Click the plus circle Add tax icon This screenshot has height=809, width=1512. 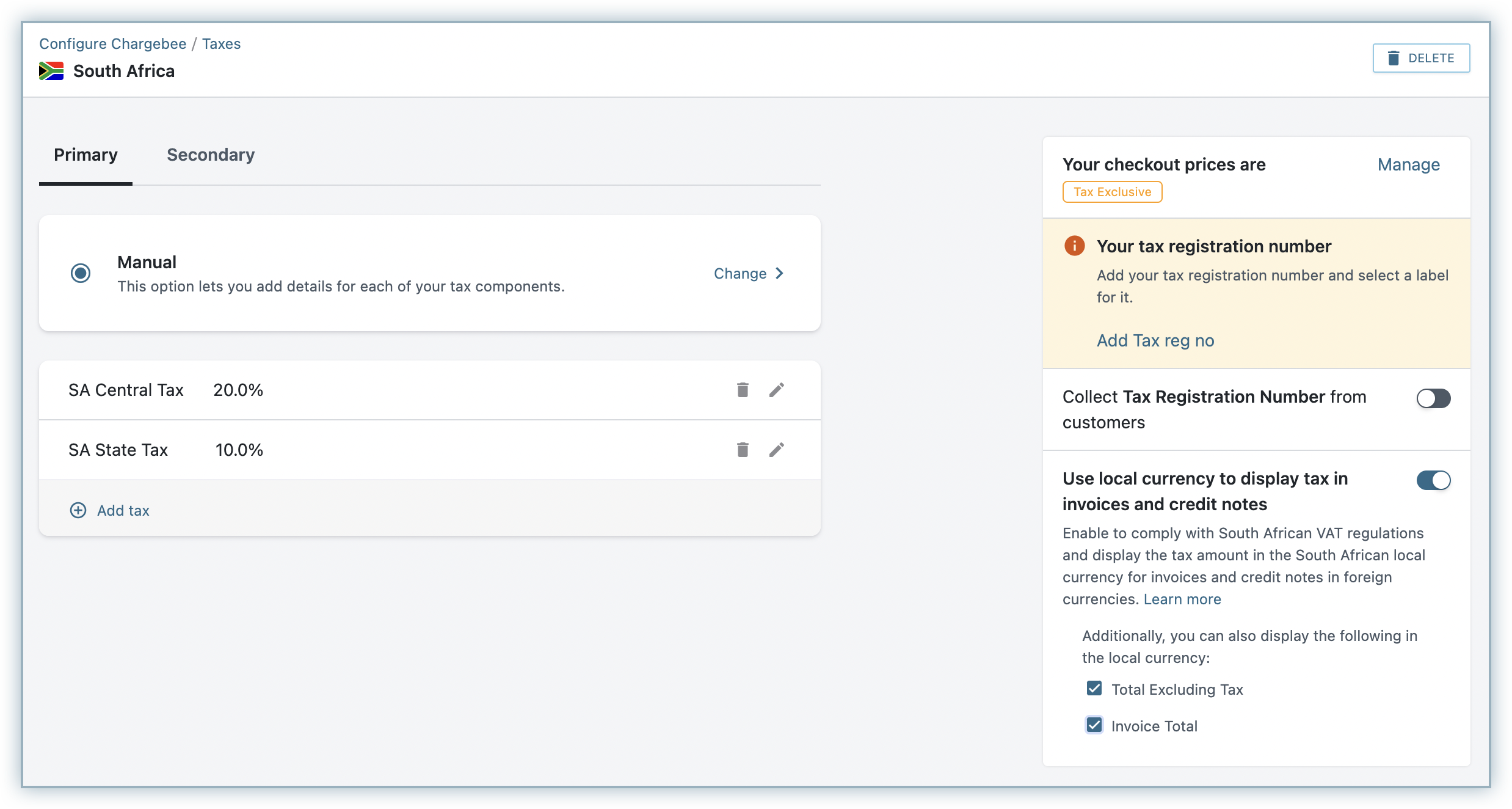point(78,510)
